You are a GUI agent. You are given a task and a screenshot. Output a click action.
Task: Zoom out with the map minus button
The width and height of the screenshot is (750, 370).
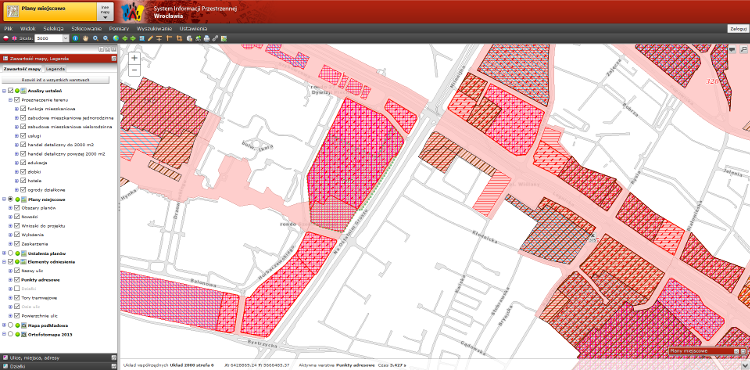click(134, 70)
